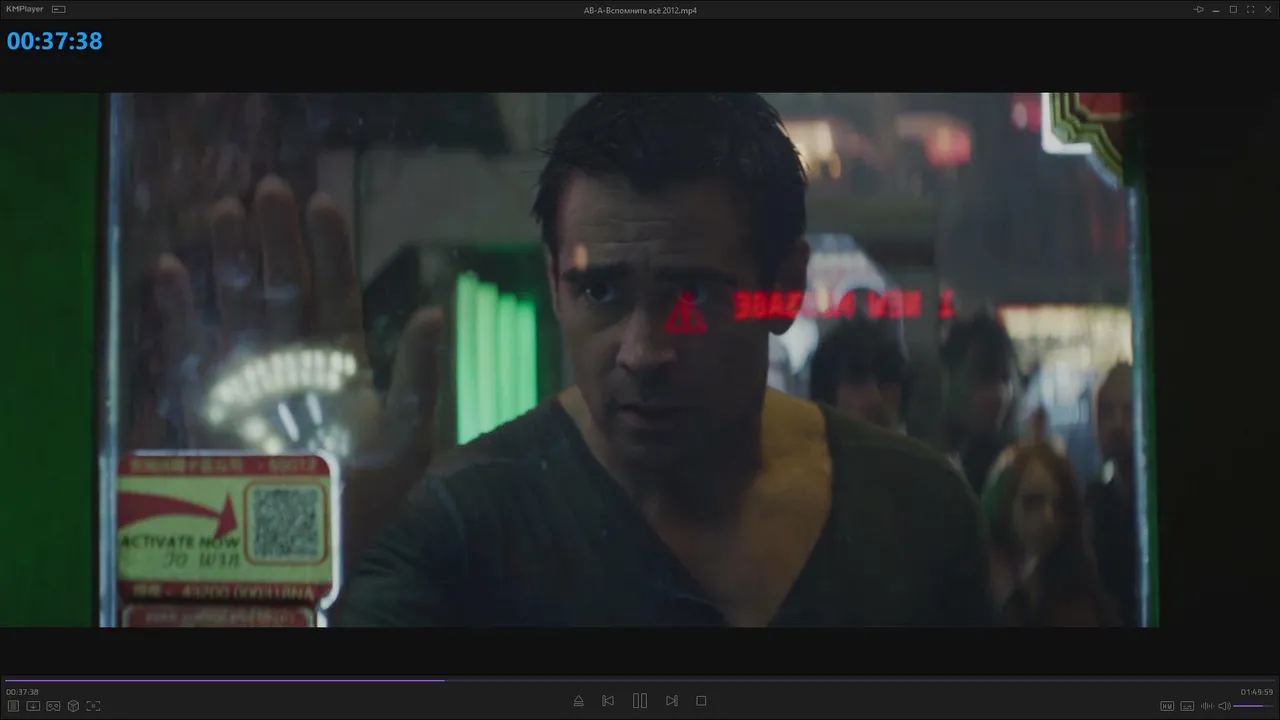Screen dimensions: 1280x720
Task: Click the total duration 01:49:59 label
Action: [x=1257, y=692]
